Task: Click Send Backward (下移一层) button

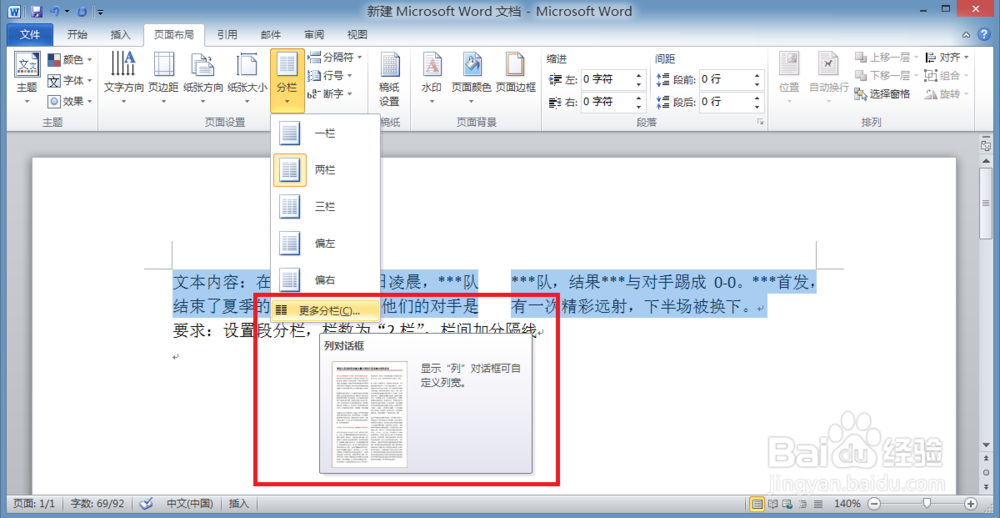Action: [x=886, y=75]
